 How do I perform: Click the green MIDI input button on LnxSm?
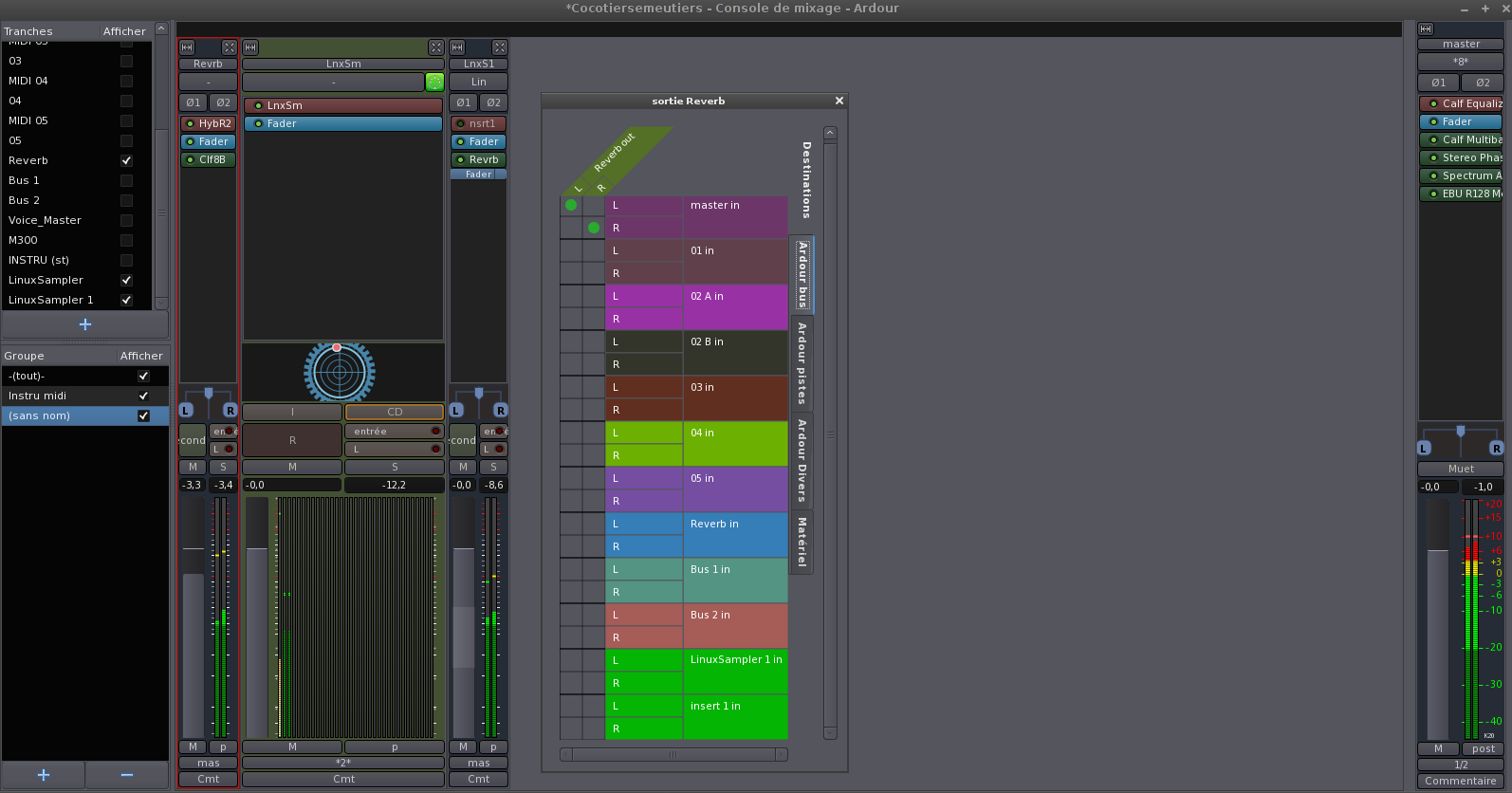(x=434, y=83)
